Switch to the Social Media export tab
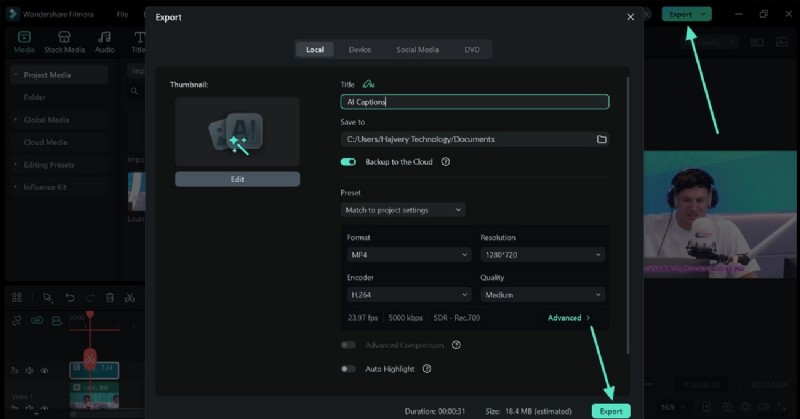 coord(417,50)
